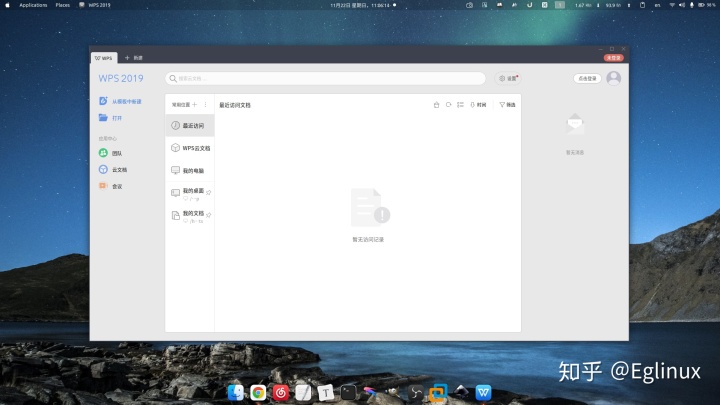Click the envelope message icon
This screenshot has height=405, width=720.
[575, 124]
